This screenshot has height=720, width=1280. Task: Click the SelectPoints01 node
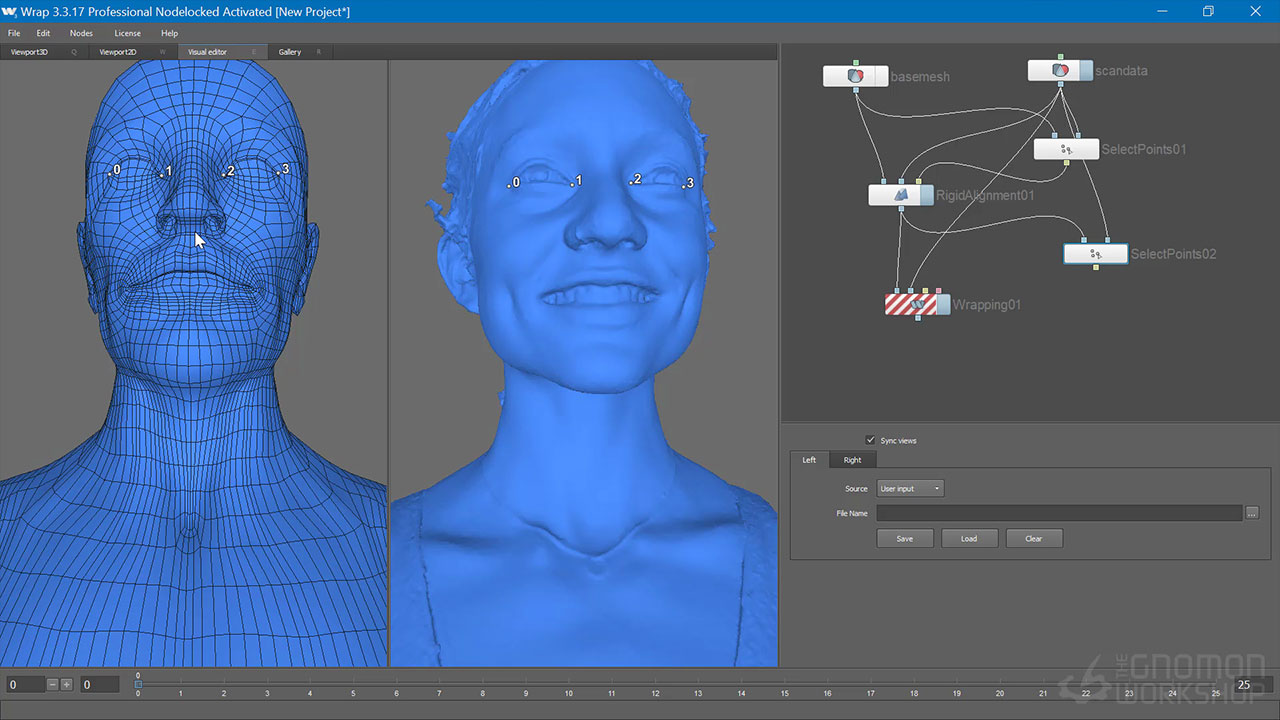[1066, 149]
